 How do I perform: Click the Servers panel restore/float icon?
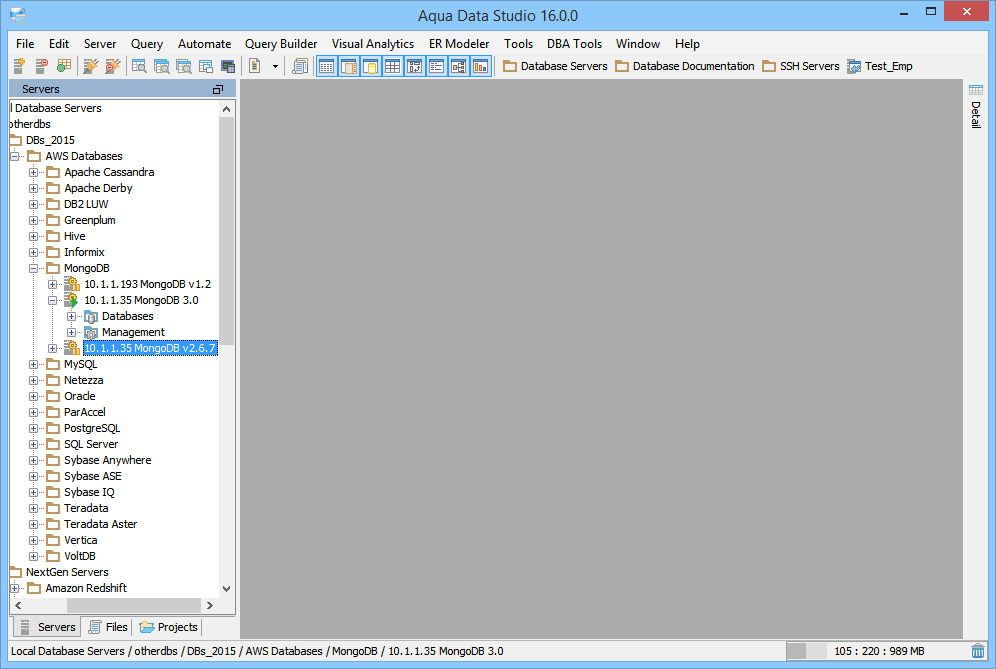[x=218, y=90]
